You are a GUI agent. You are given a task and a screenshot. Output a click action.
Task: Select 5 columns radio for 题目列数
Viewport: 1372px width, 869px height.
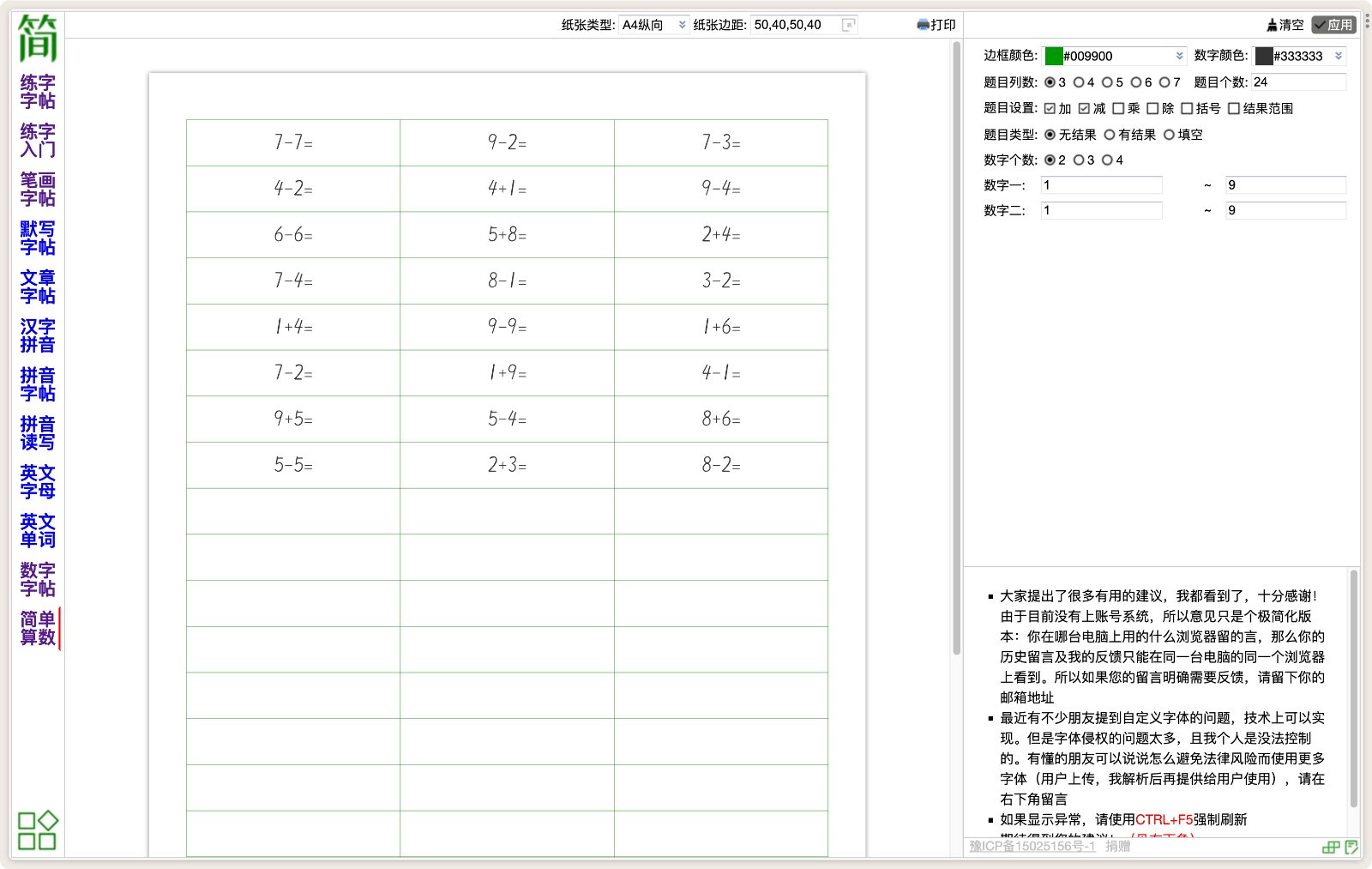pyautogui.click(x=1107, y=82)
